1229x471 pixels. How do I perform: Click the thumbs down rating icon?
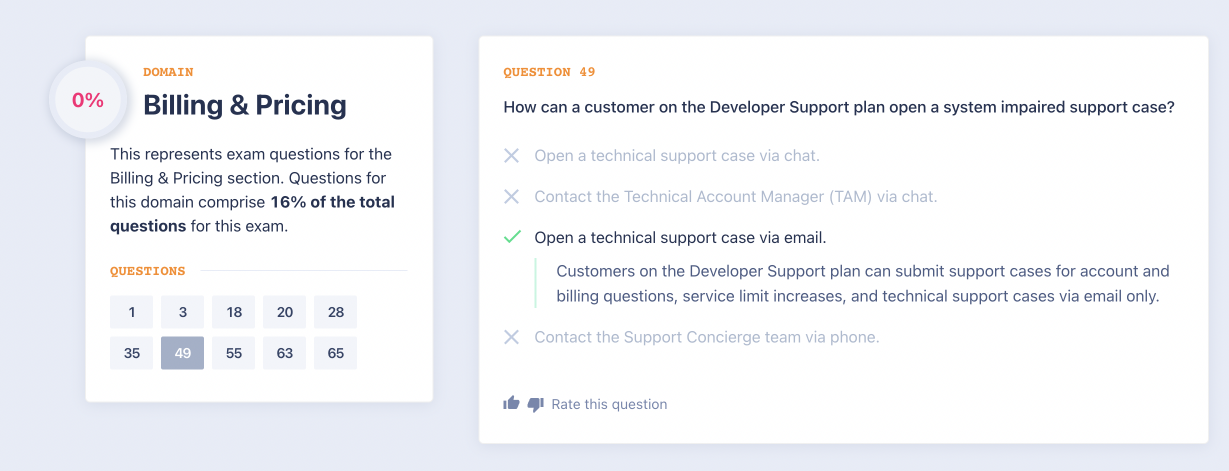(535, 405)
